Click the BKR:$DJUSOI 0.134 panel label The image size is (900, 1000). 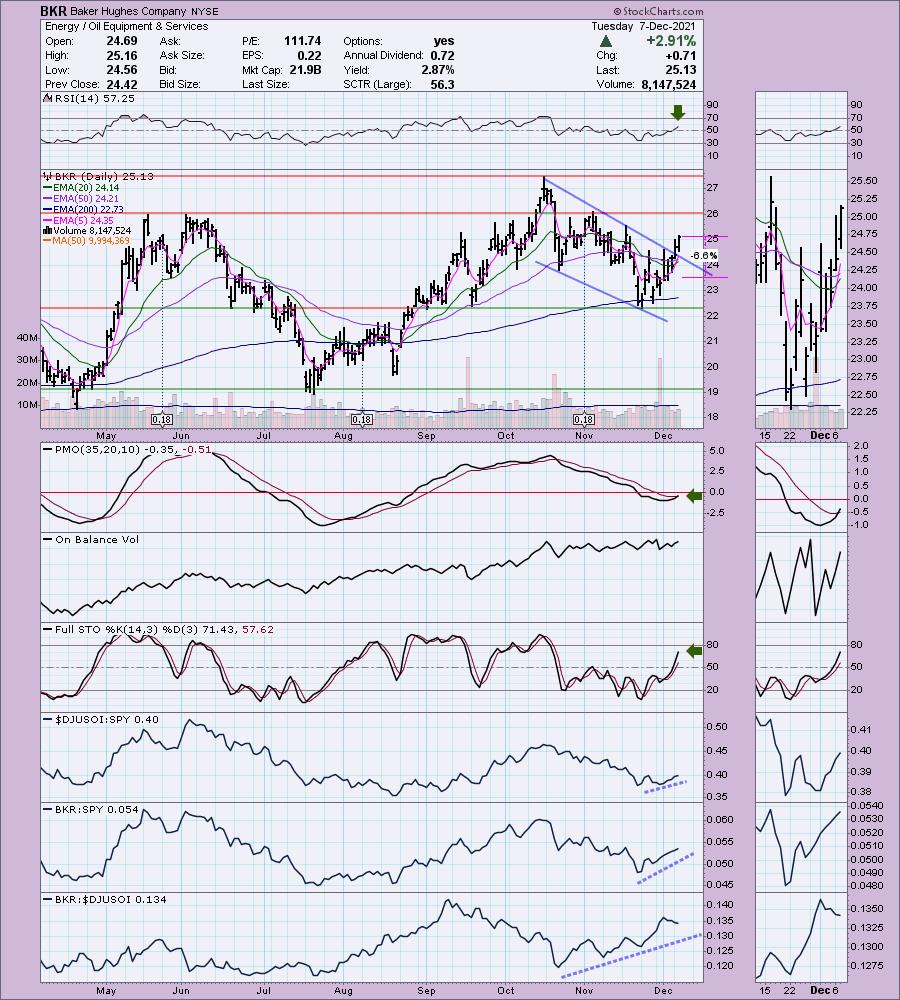pos(110,899)
